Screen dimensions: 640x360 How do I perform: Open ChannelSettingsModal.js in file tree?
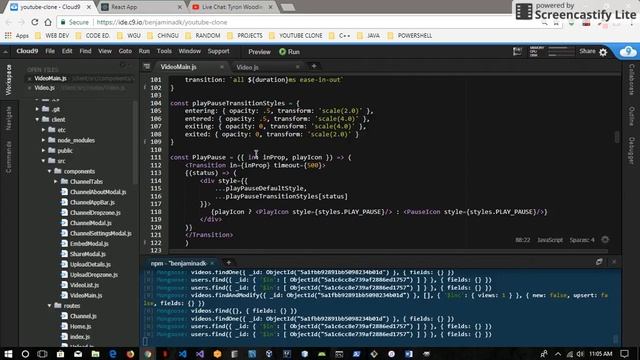click(100, 233)
